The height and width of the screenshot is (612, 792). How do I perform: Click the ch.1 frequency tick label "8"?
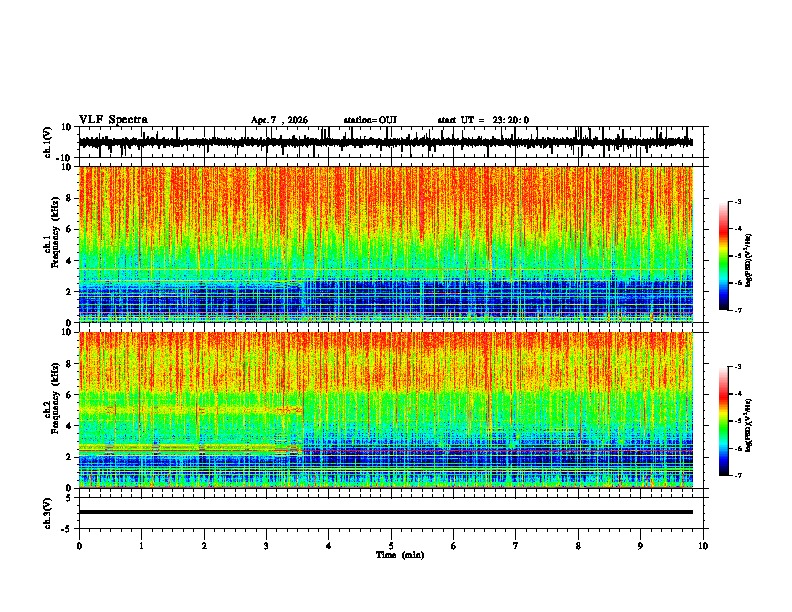click(70, 198)
